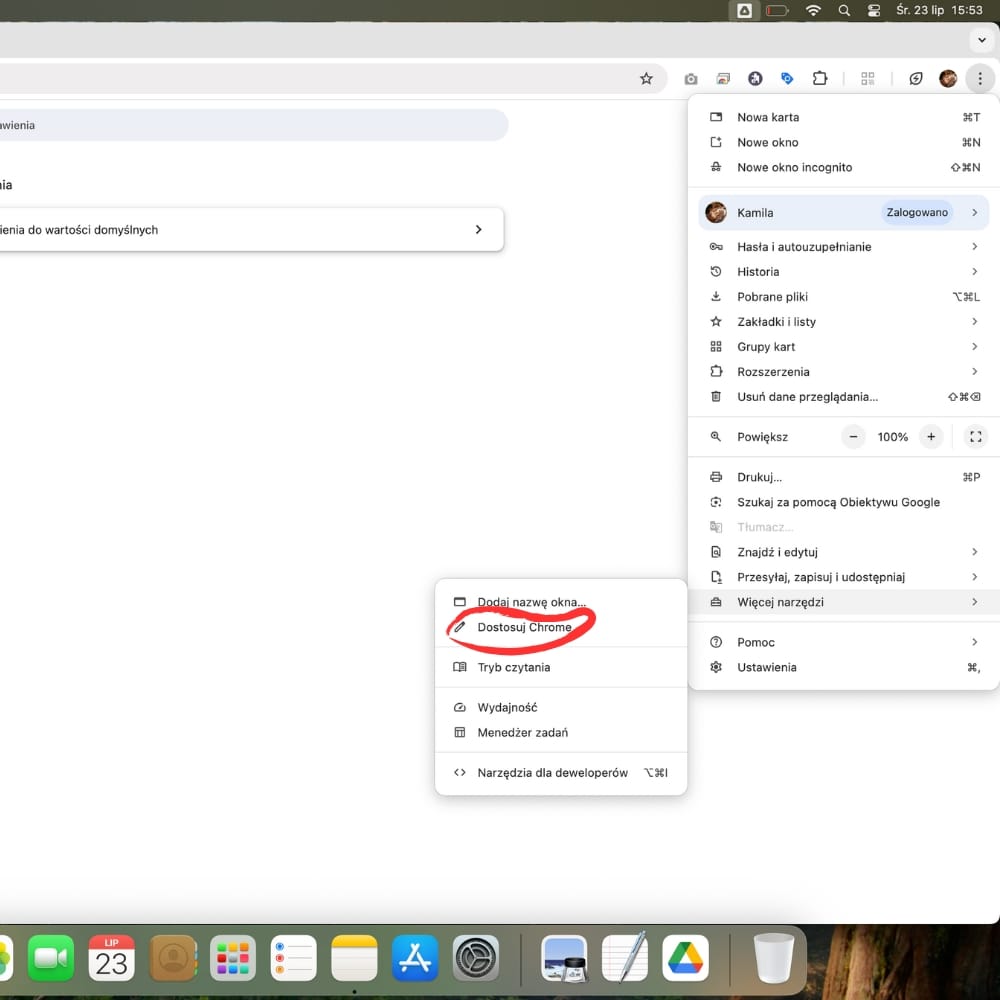Click the Zalogowano profile status button
The height and width of the screenshot is (1000, 1000).
916,212
